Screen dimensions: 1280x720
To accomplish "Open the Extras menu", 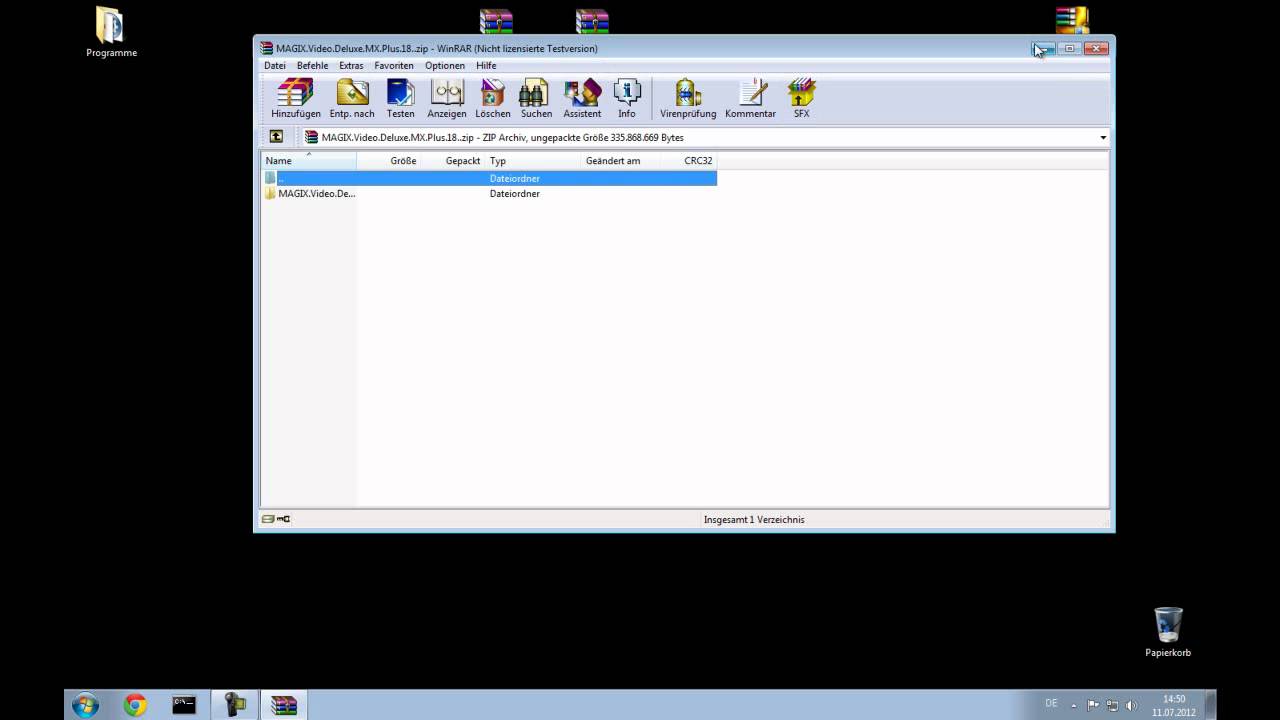I will (x=351, y=65).
